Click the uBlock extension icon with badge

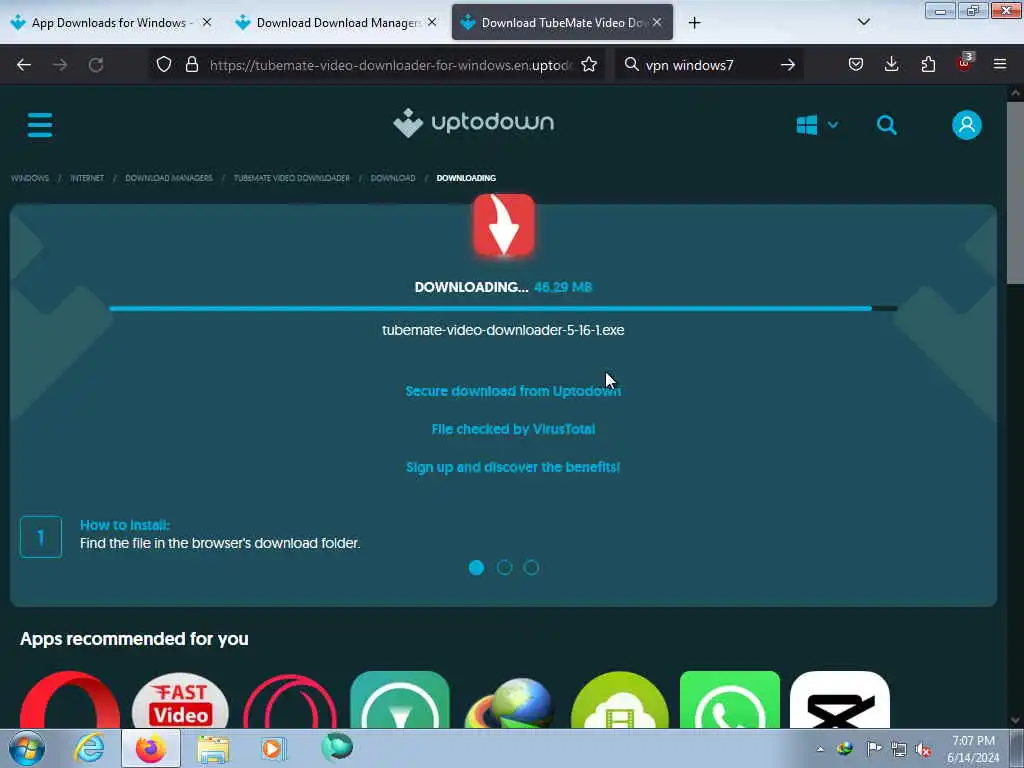tap(965, 63)
